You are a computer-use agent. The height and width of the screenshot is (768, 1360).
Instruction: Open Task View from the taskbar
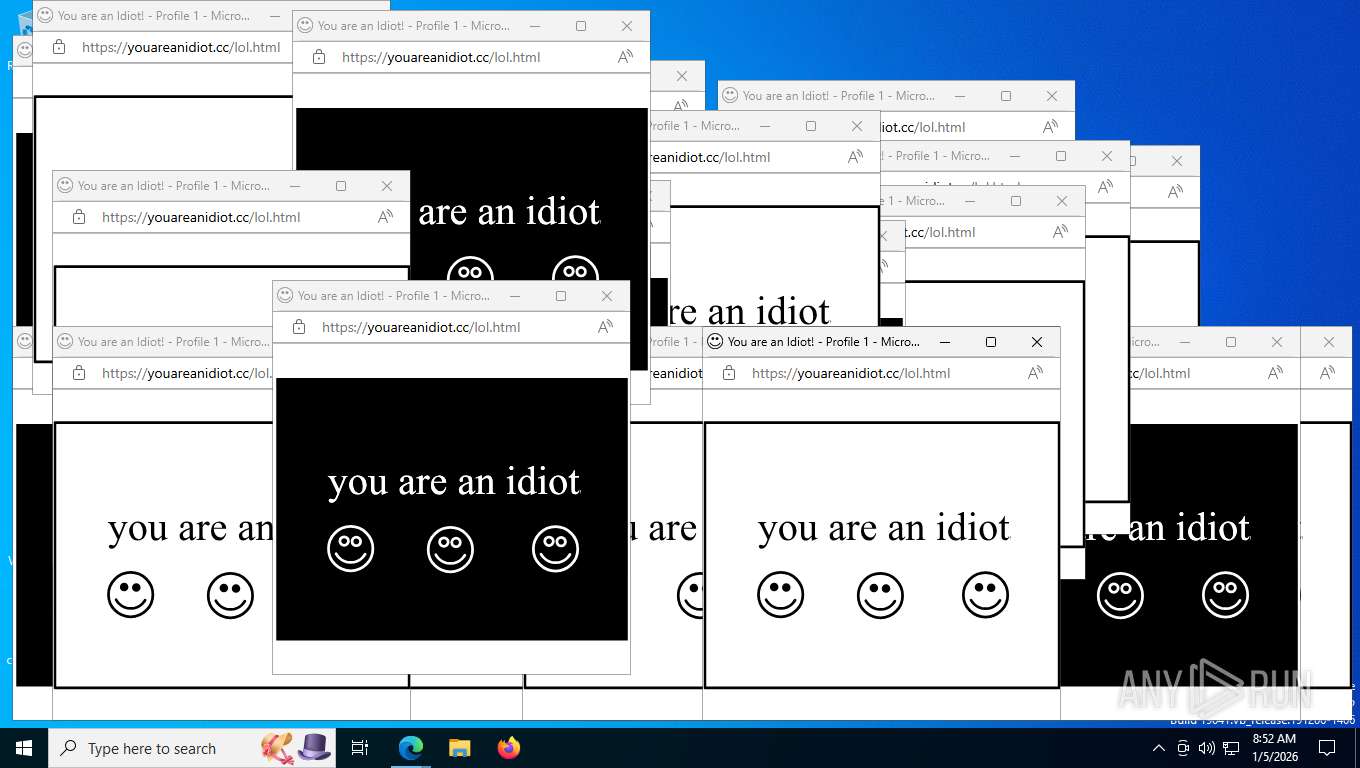point(360,748)
